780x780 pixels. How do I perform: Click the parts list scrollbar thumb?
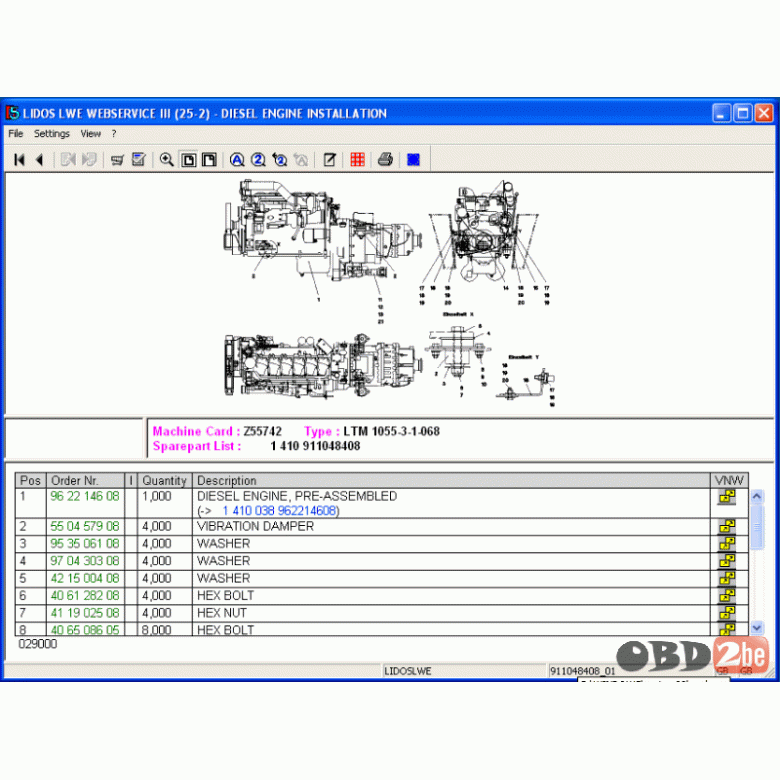pos(757,527)
